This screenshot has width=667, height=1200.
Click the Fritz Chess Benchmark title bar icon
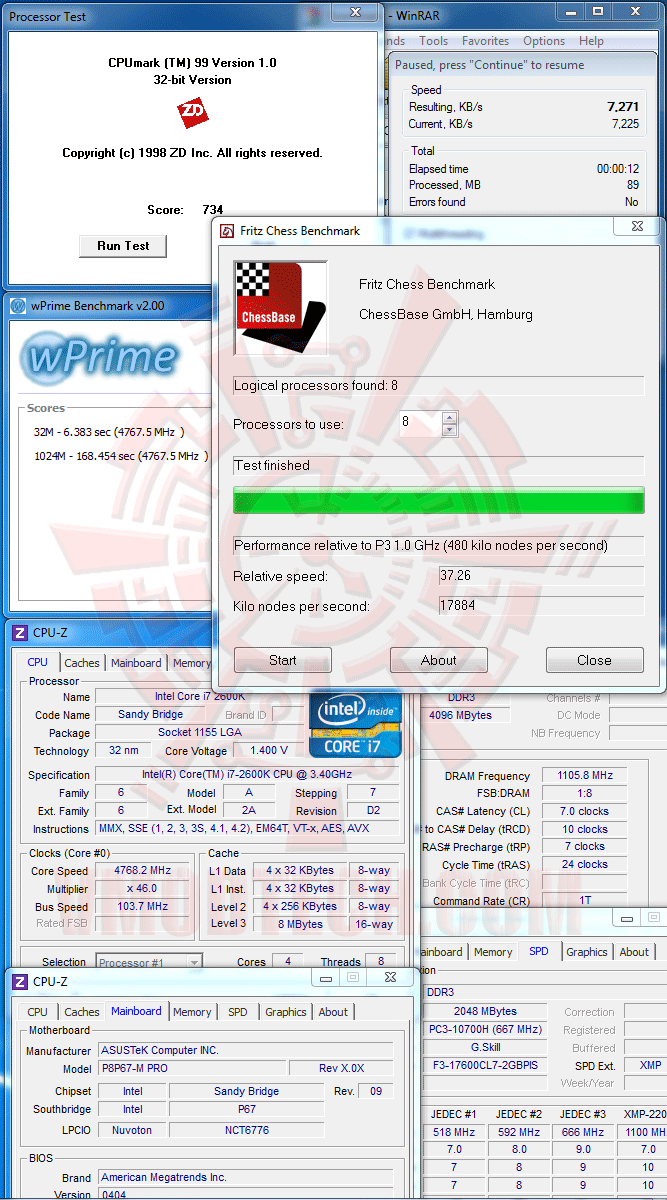227,231
